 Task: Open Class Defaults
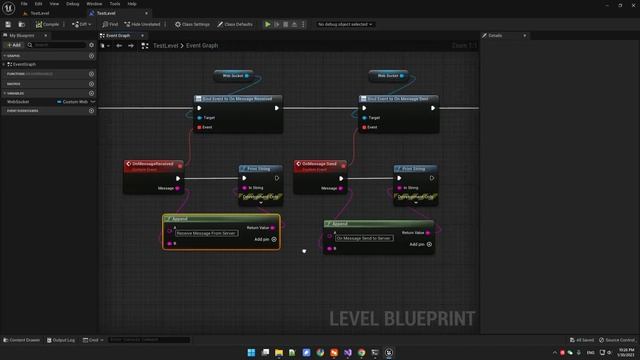point(235,24)
